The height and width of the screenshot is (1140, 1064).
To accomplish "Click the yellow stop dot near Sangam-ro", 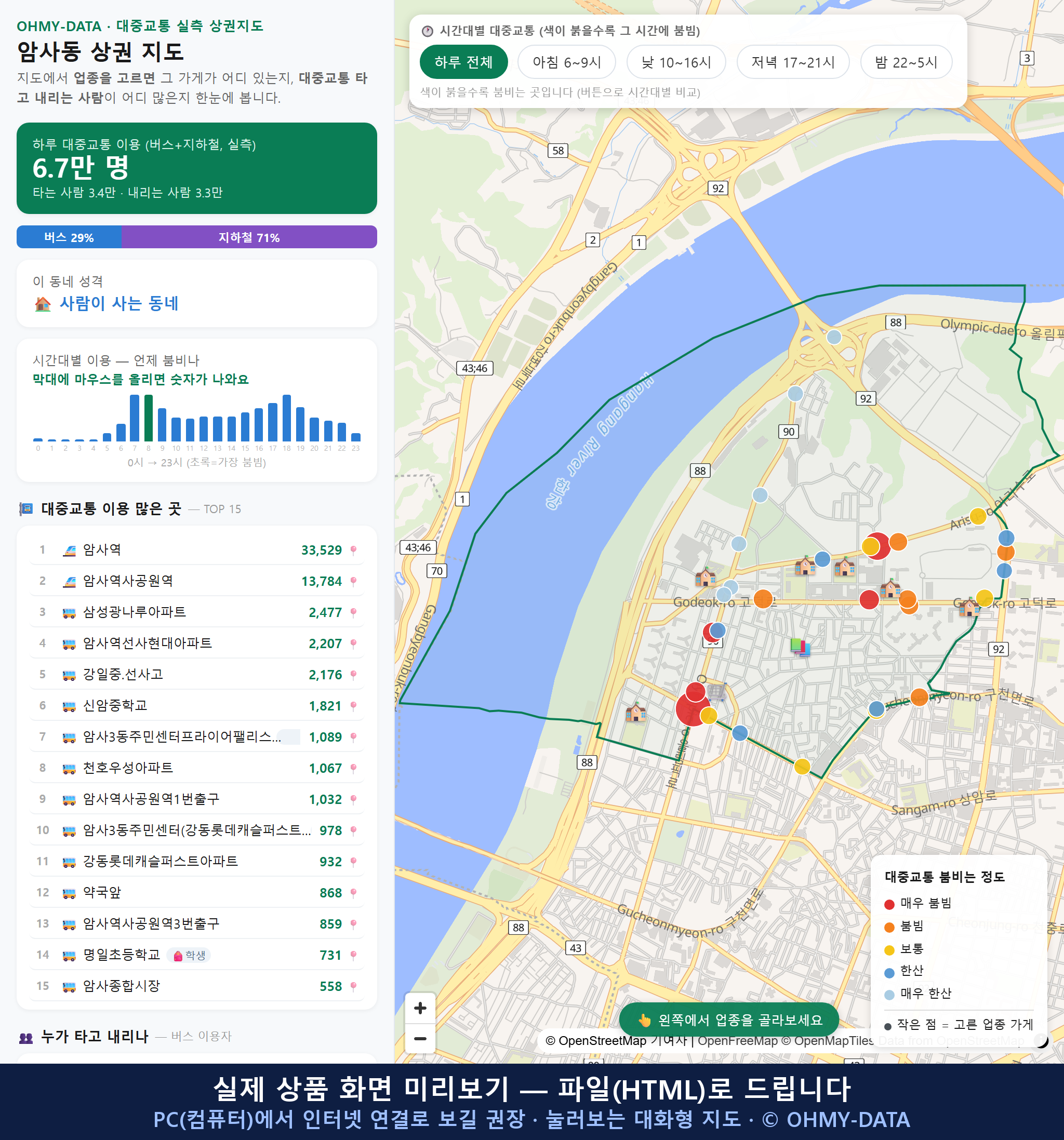I will (802, 766).
